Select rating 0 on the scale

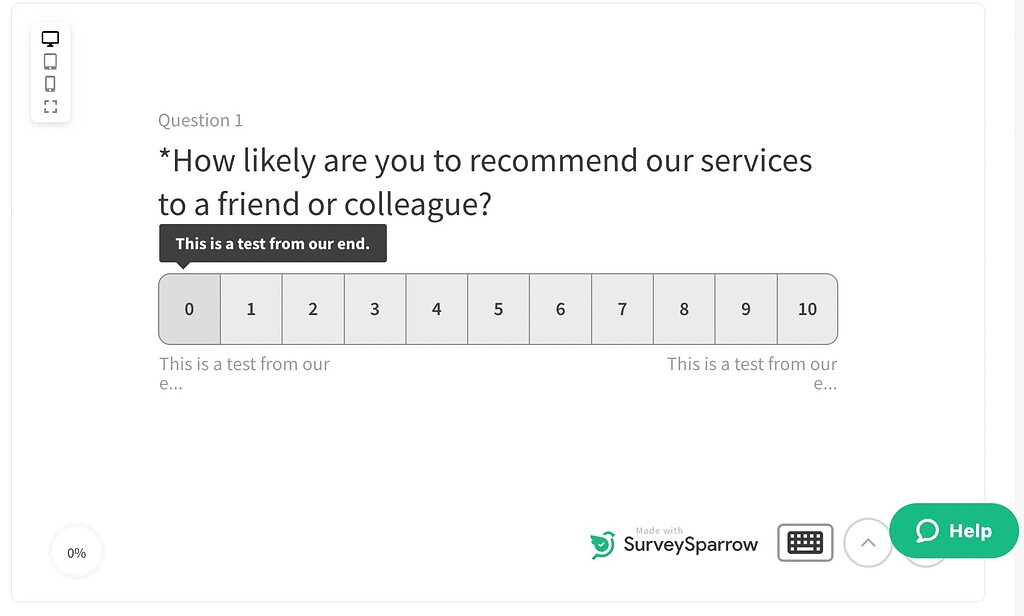(189, 309)
